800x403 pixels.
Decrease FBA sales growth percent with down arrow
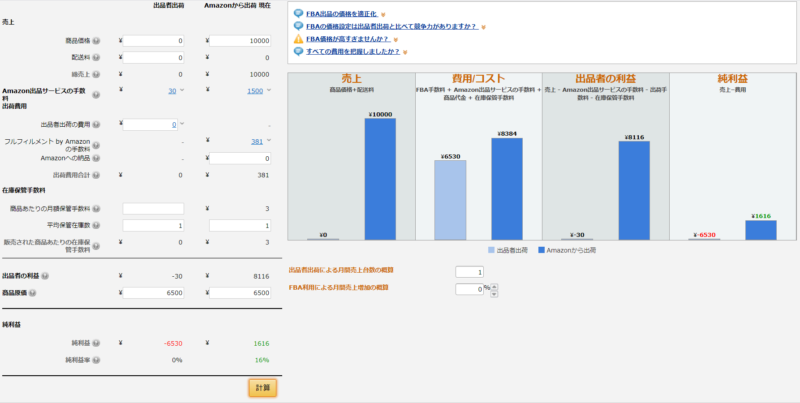494,293
